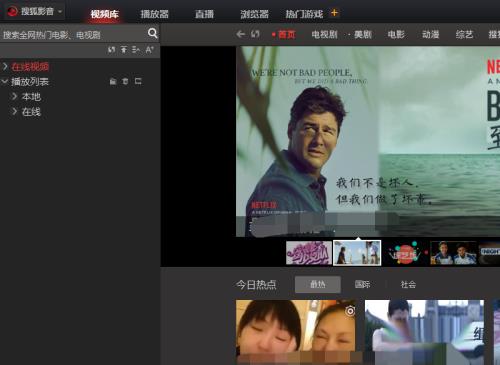Switch to the 视频库 tab
Viewport: 500px width, 365px height.
click(105, 14)
